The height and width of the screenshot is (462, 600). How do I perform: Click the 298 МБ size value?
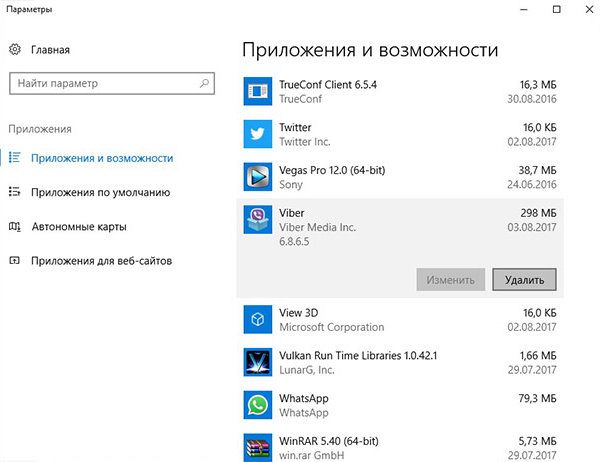point(538,213)
